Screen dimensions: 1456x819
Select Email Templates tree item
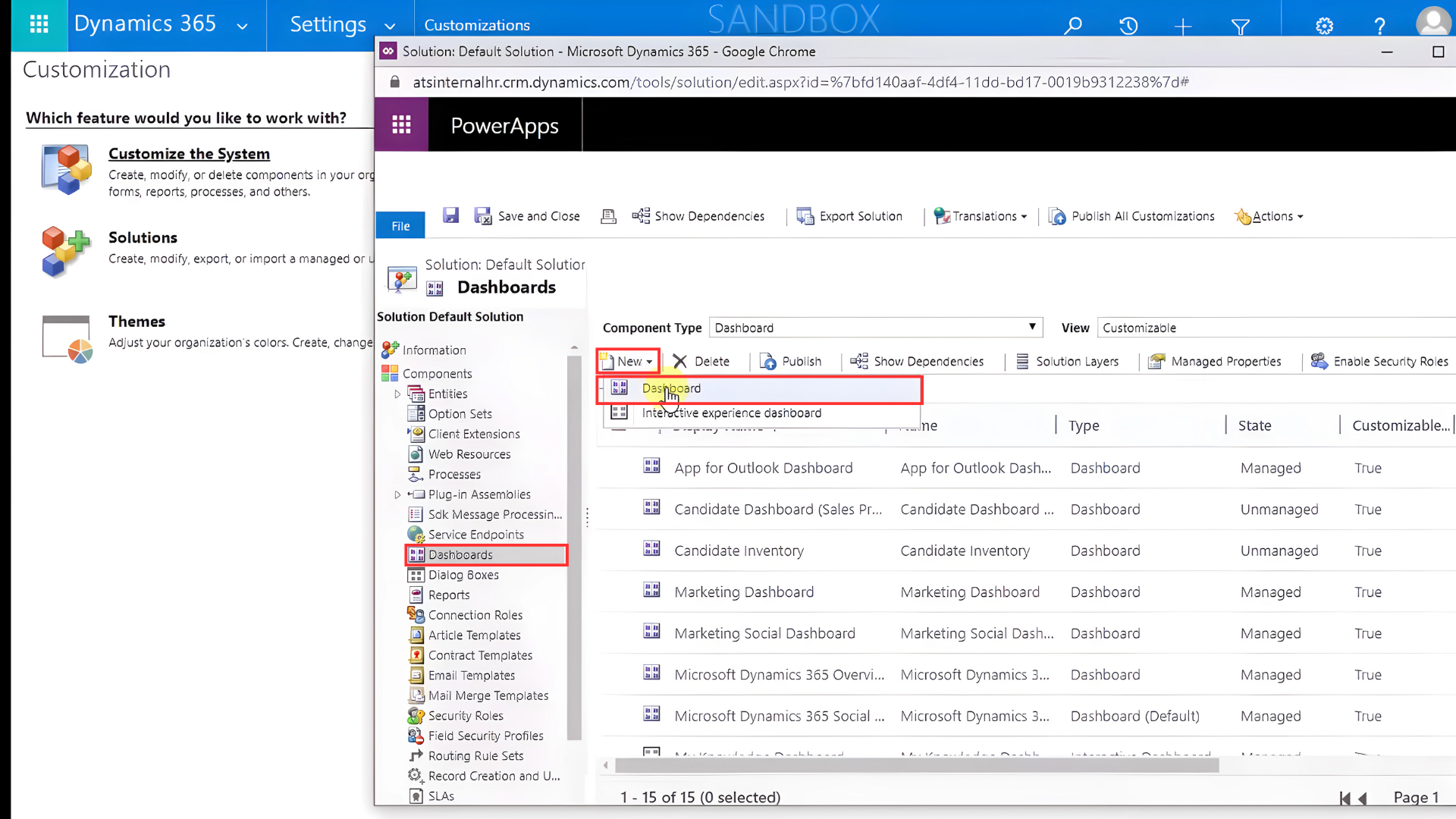[x=461, y=676]
